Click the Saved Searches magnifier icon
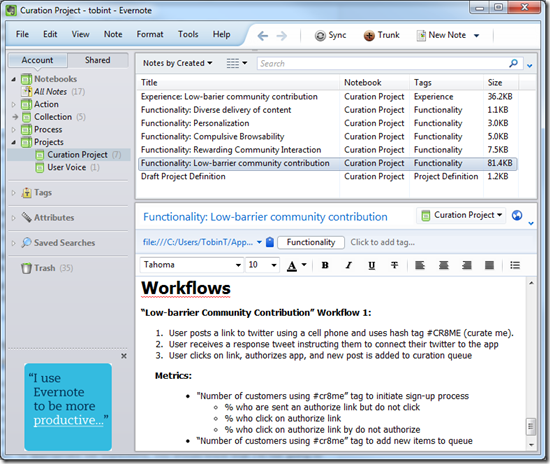 (26, 242)
